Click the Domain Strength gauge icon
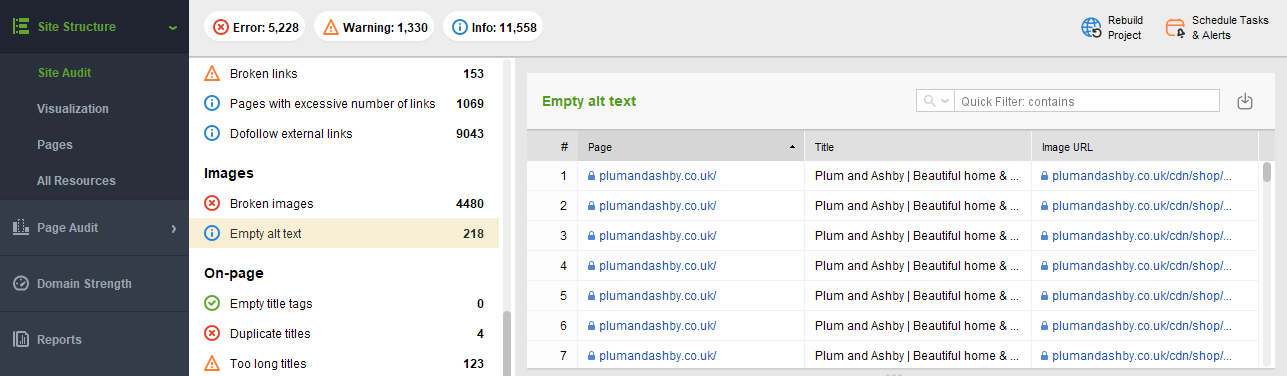Image resolution: width=1287 pixels, height=376 pixels. point(20,284)
